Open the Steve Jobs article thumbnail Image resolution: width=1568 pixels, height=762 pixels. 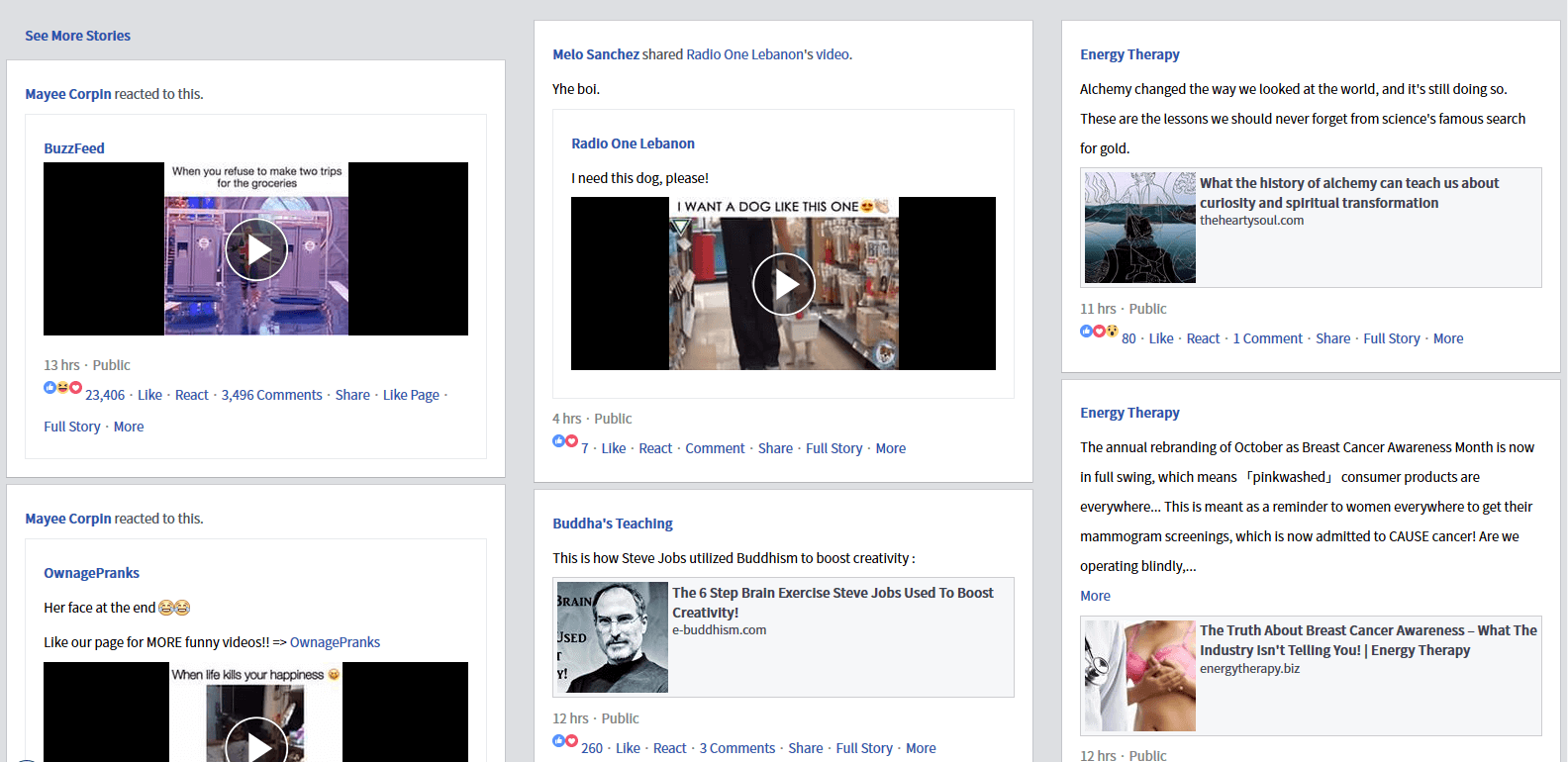coord(613,637)
